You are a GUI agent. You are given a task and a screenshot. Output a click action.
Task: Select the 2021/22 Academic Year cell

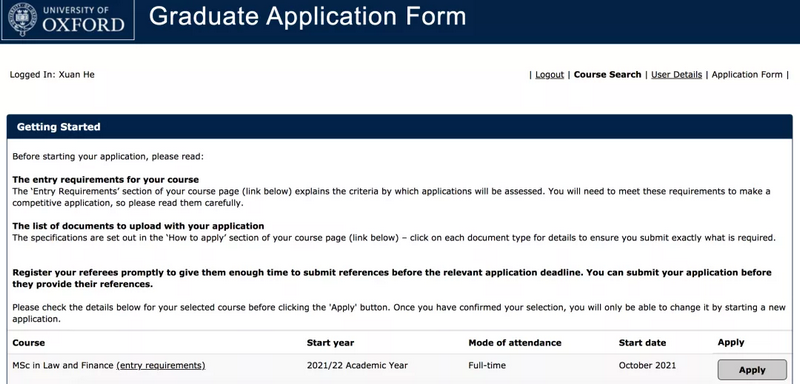pyautogui.click(x=357, y=365)
